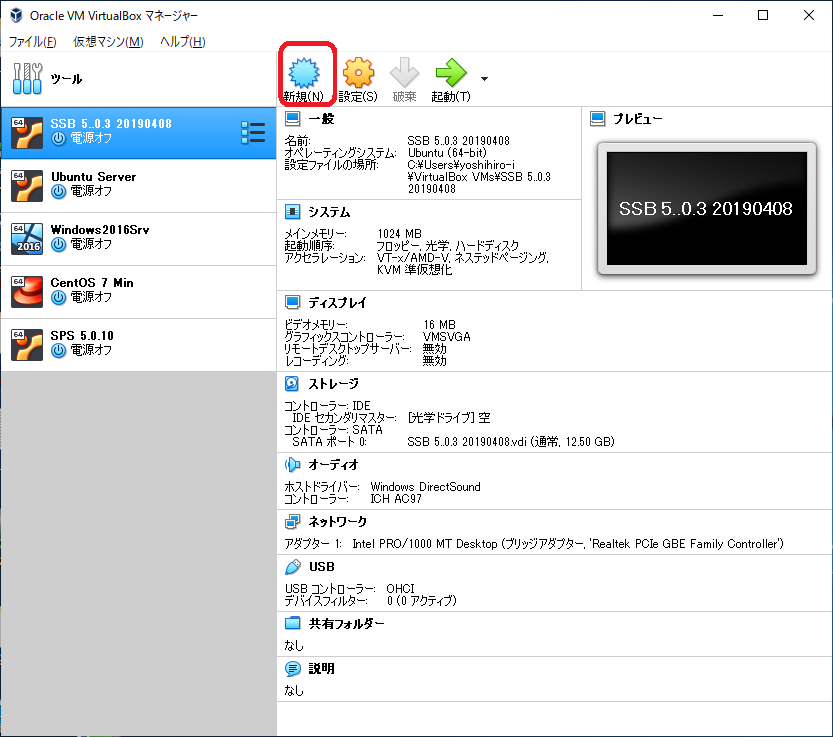
Task: Click the VirtualBox title bar cube icon
Action: point(16,15)
